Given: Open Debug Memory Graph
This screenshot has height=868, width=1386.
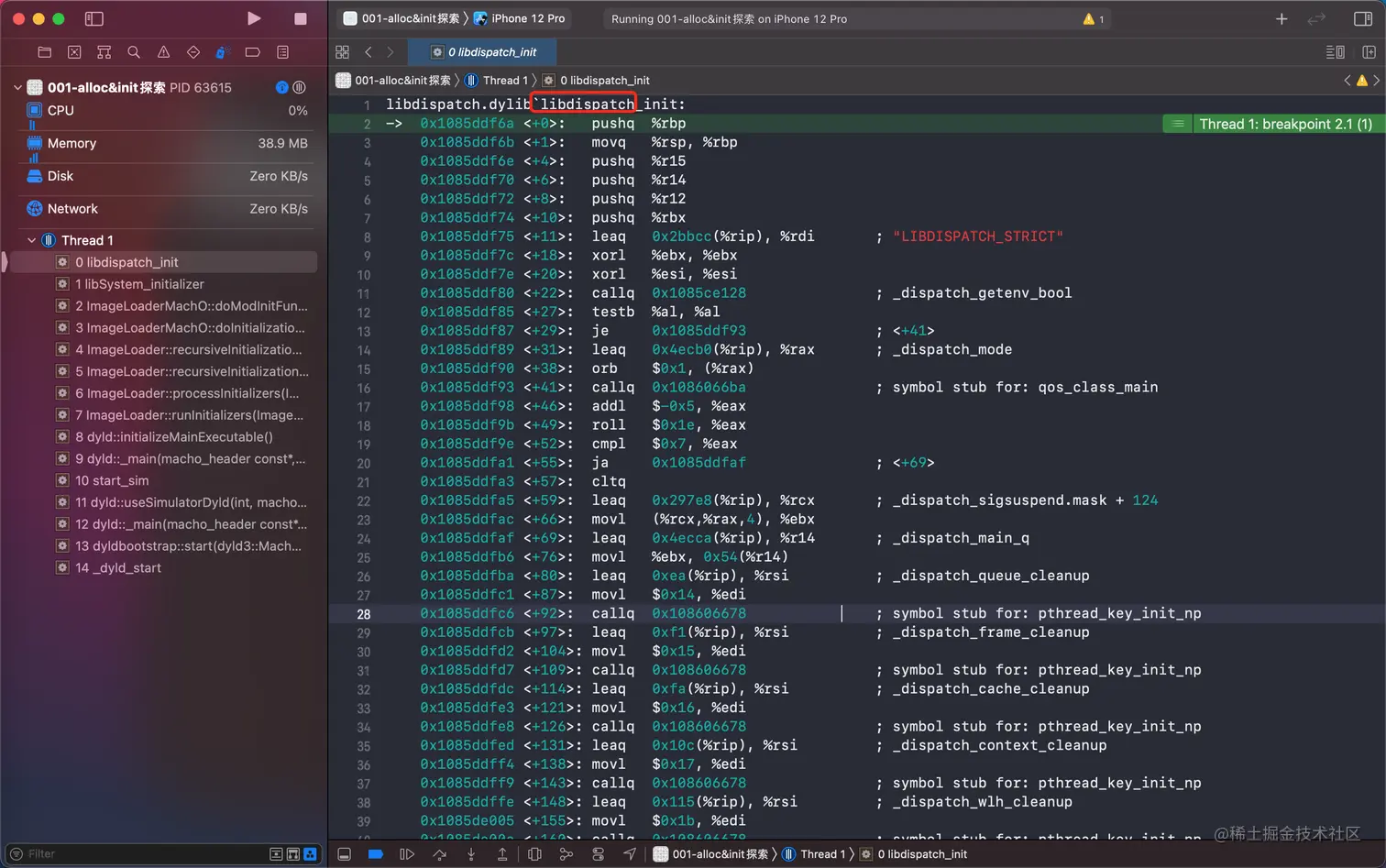Looking at the screenshot, I should point(566,854).
